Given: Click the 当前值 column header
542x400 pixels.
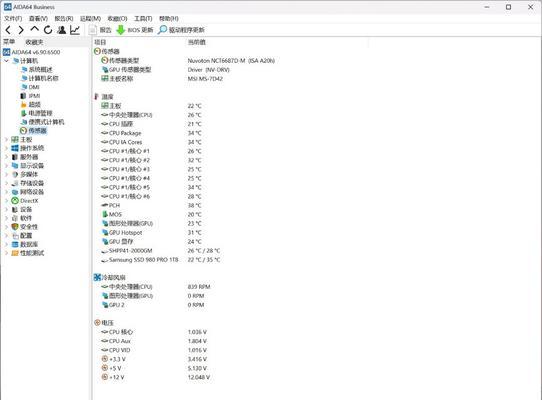Looking at the screenshot, I should point(197,42).
